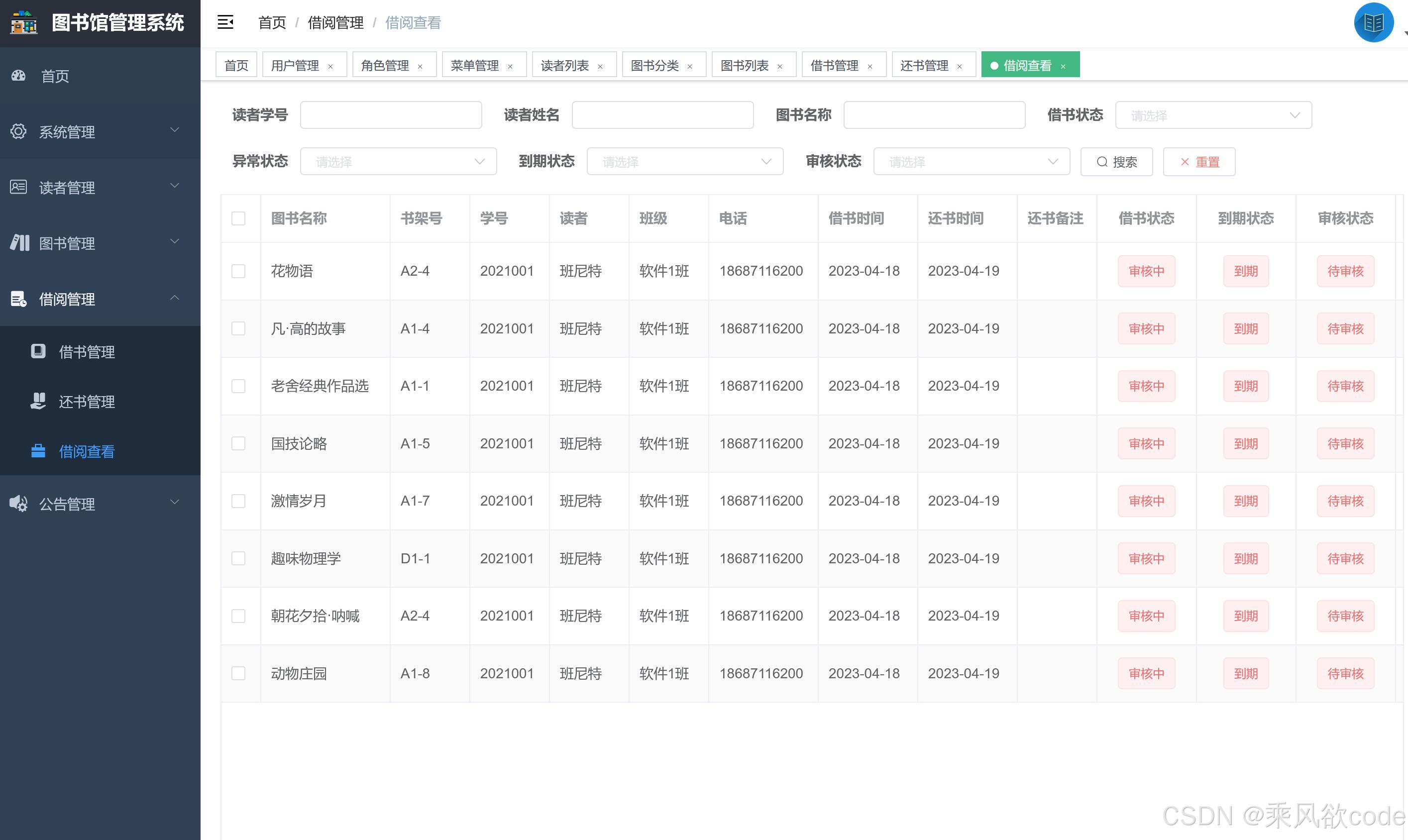Click the hamburger icon to collapse the sidebar

click(x=225, y=21)
